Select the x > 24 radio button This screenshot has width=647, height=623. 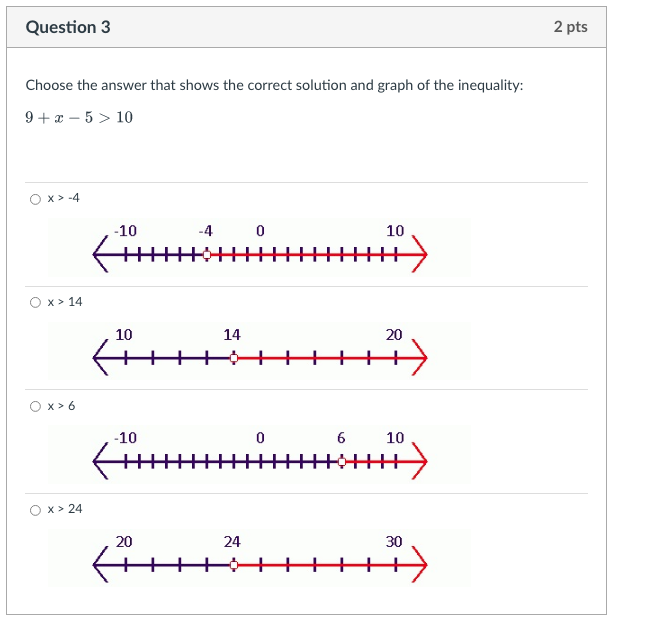(35, 510)
